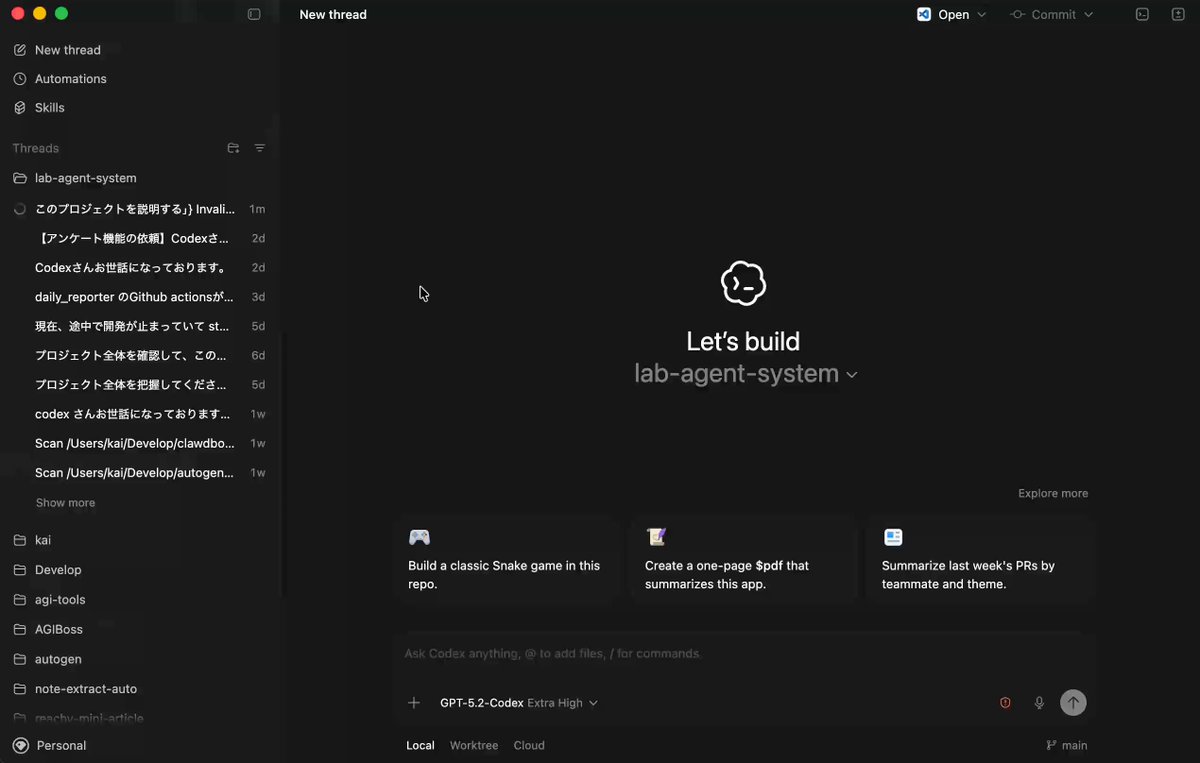Click the game controller icon on Snake card
1200x763 pixels.
pos(419,537)
